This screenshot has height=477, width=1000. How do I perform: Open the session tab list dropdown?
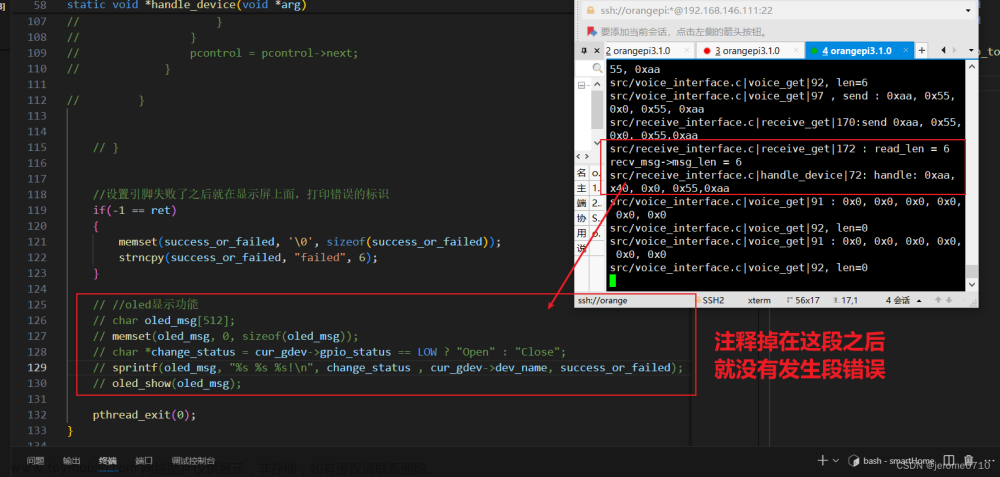pyautogui.click(x=973, y=50)
